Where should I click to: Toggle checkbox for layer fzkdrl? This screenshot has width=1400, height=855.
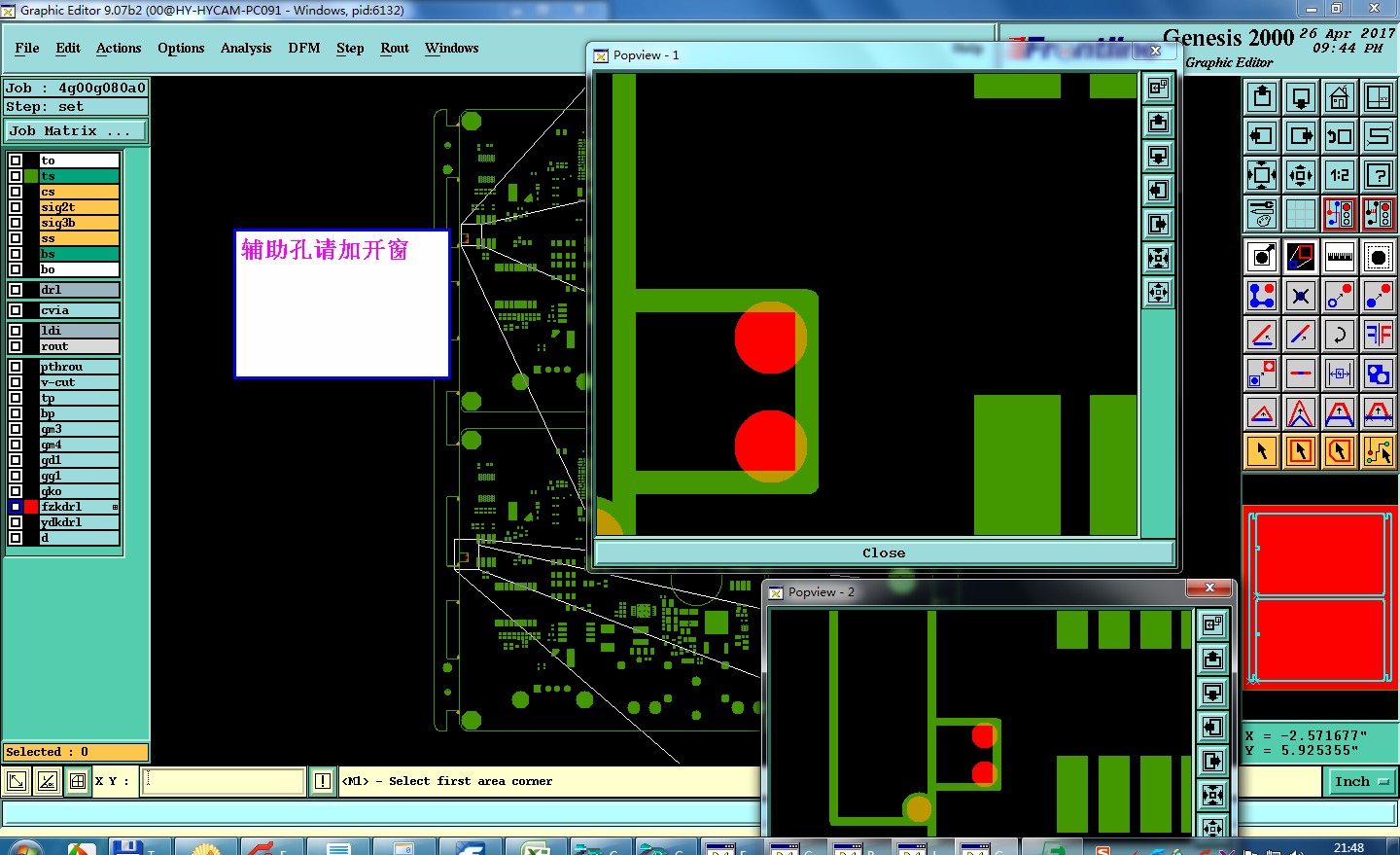16,507
